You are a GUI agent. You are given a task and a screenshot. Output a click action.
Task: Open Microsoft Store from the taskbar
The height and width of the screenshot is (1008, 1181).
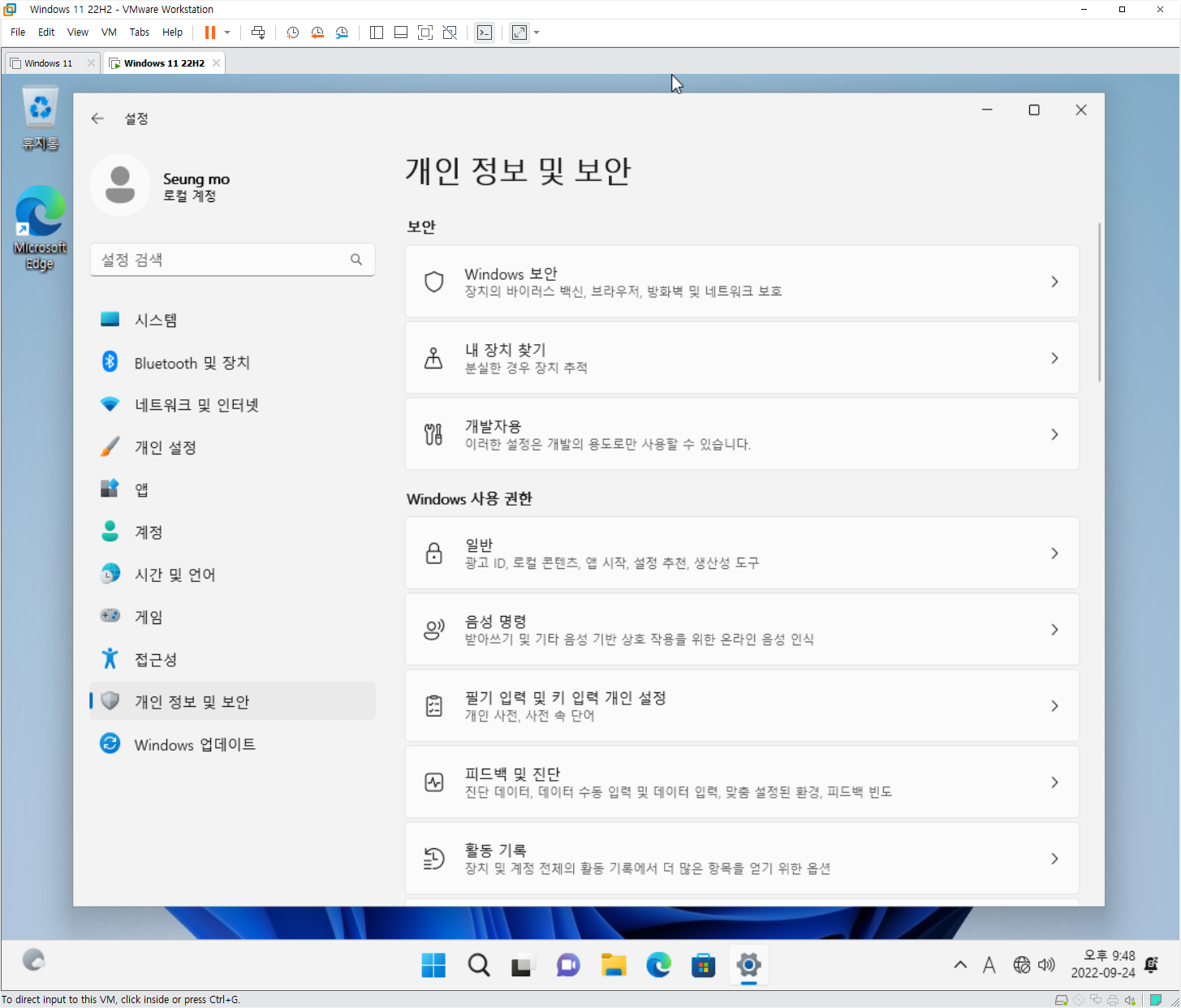click(x=703, y=965)
